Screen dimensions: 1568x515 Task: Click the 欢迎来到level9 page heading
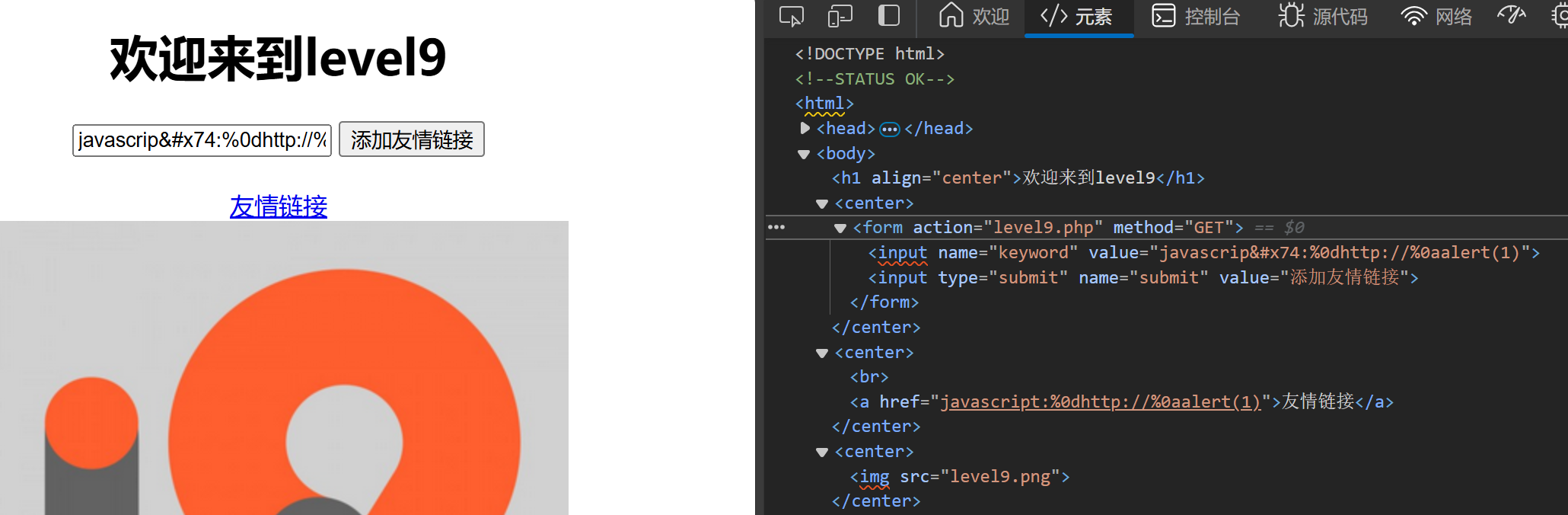(279, 59)
